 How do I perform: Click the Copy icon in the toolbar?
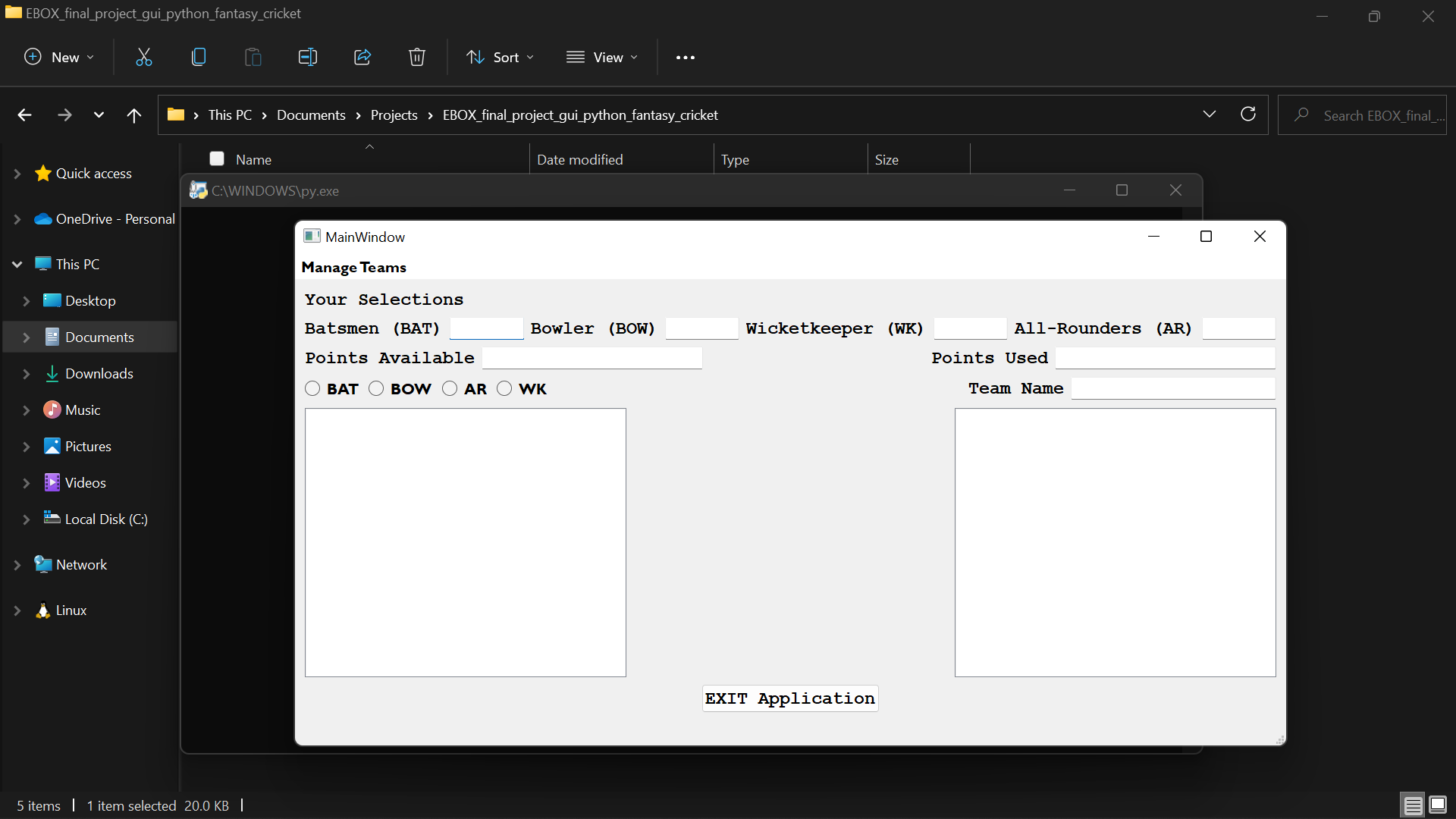pos(198,57)
